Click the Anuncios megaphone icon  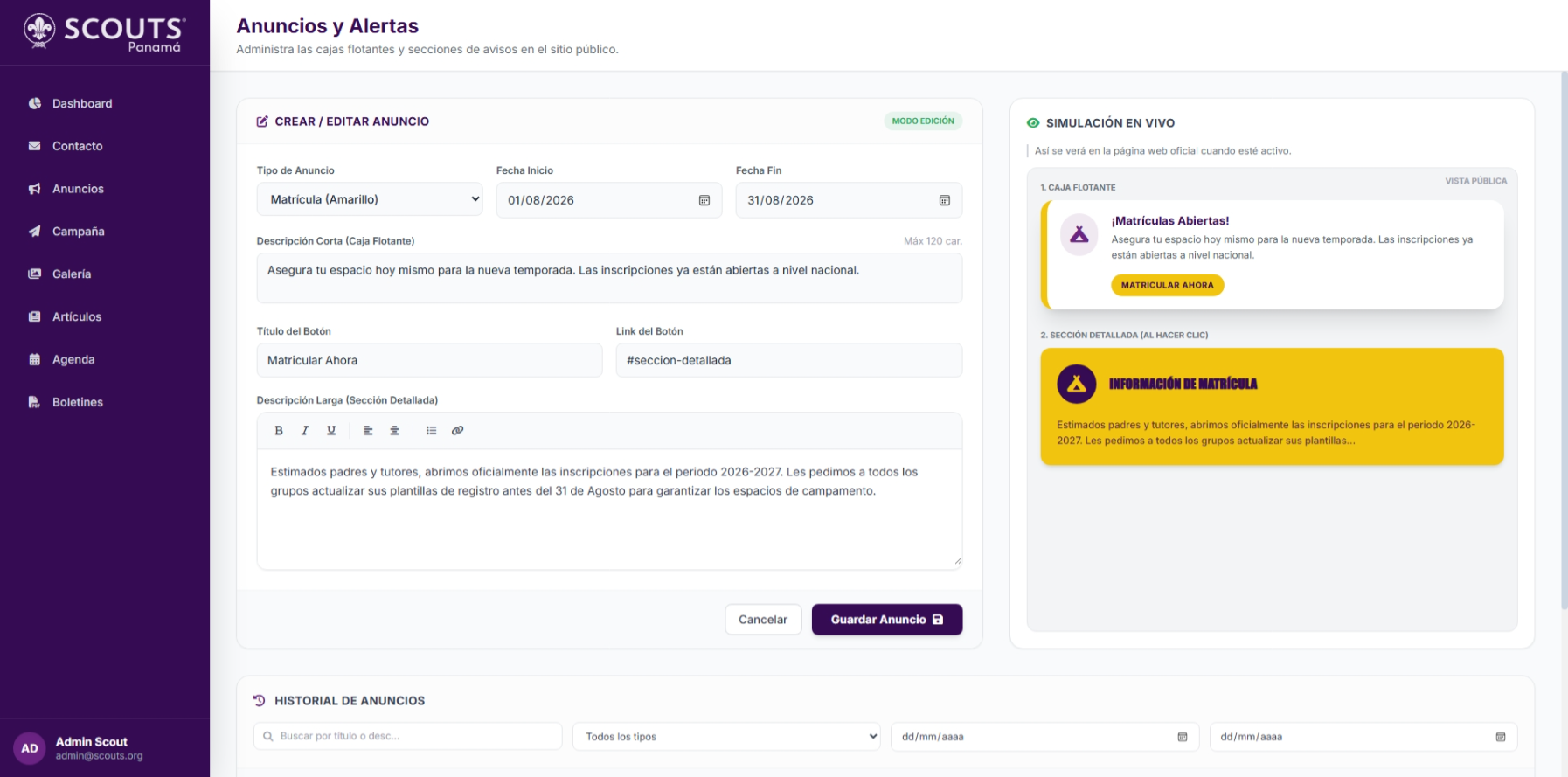coord(35,189)
